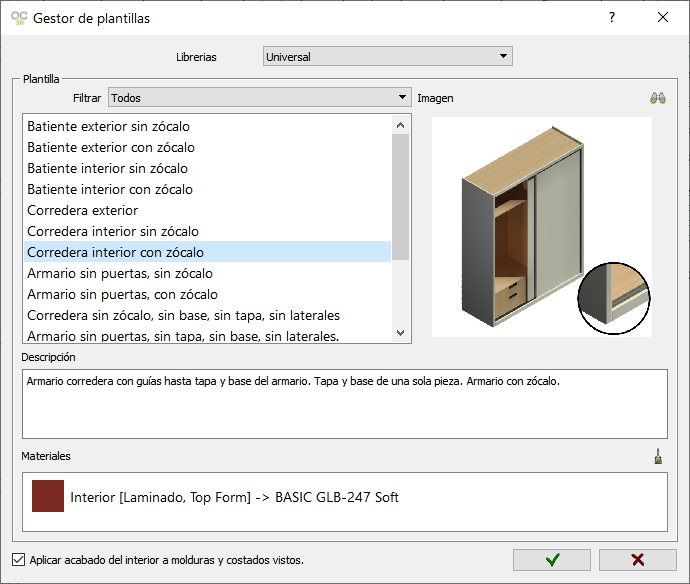This screenshot has height=584, width=690.
Task: Click the paintbrush materials icon
Action: tap(658, 456)
